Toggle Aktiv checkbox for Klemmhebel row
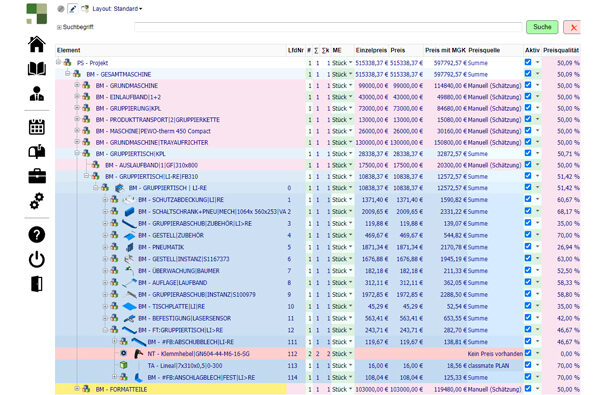The width and height of the screenshot is (600, 395). click(x=528, y=353)
